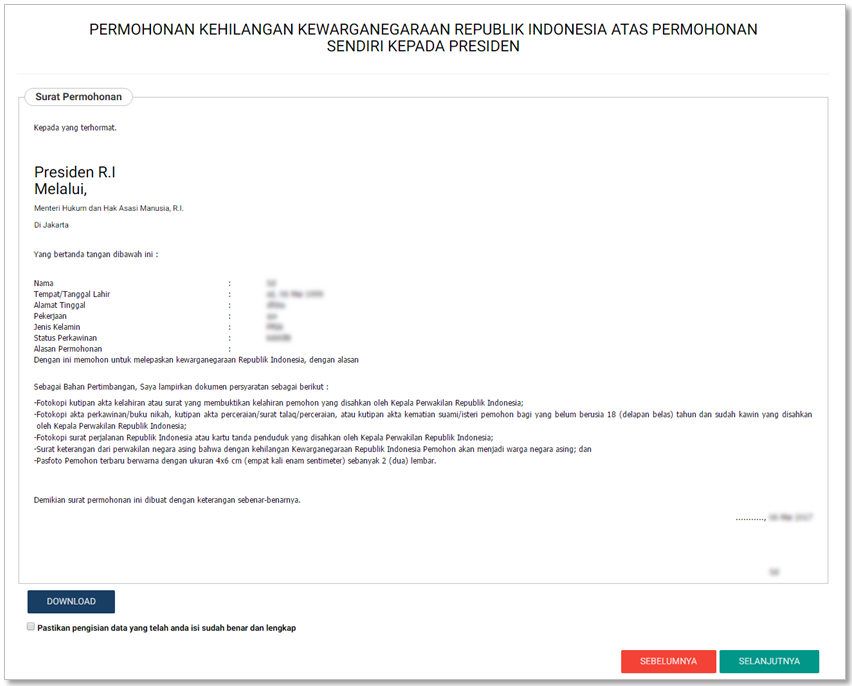Click the 'Status Perkawinan' field label
This screenshot has width=852, height=686.
(x=65, y=338)
